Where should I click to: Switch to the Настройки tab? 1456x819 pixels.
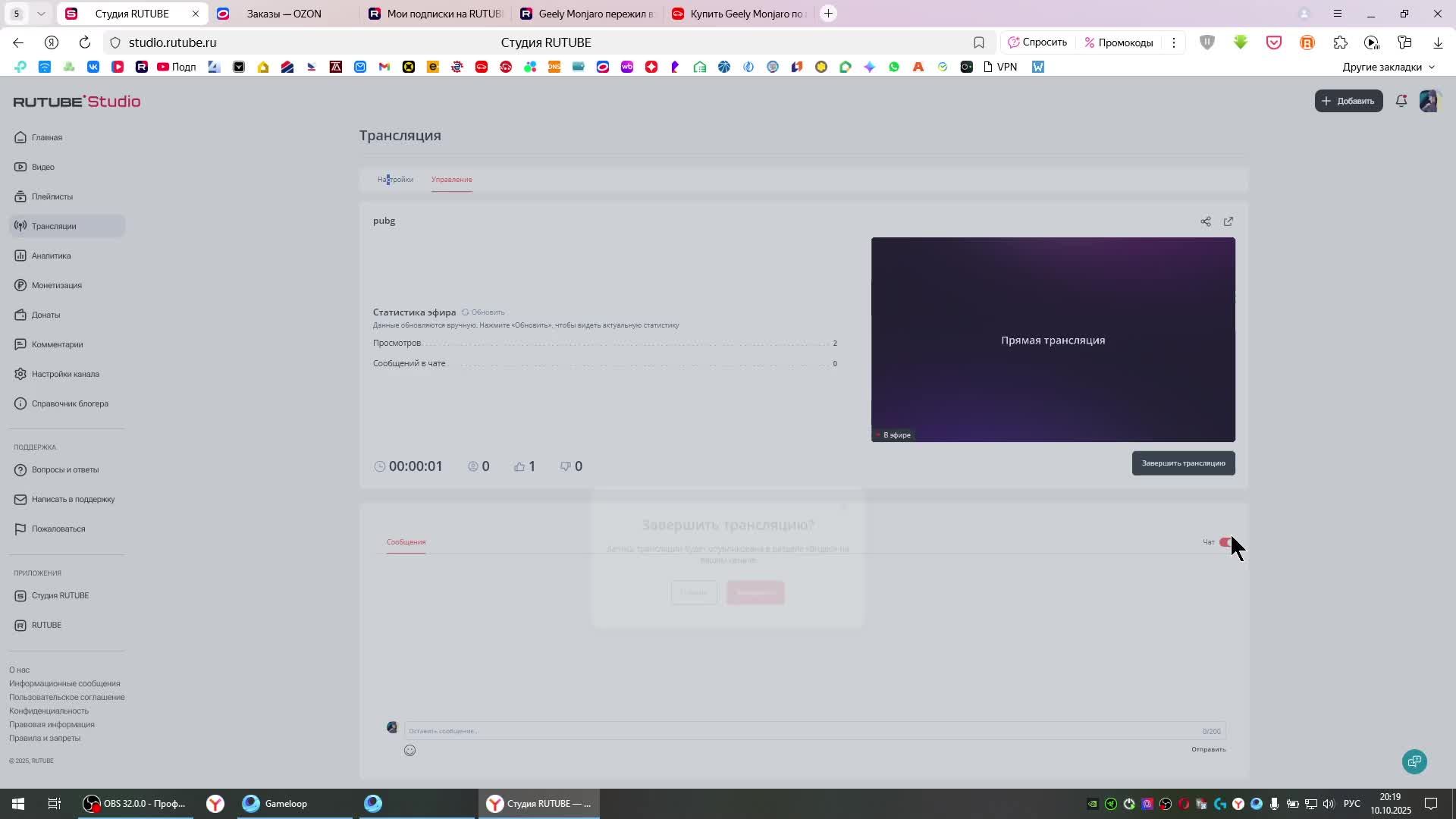395,180
